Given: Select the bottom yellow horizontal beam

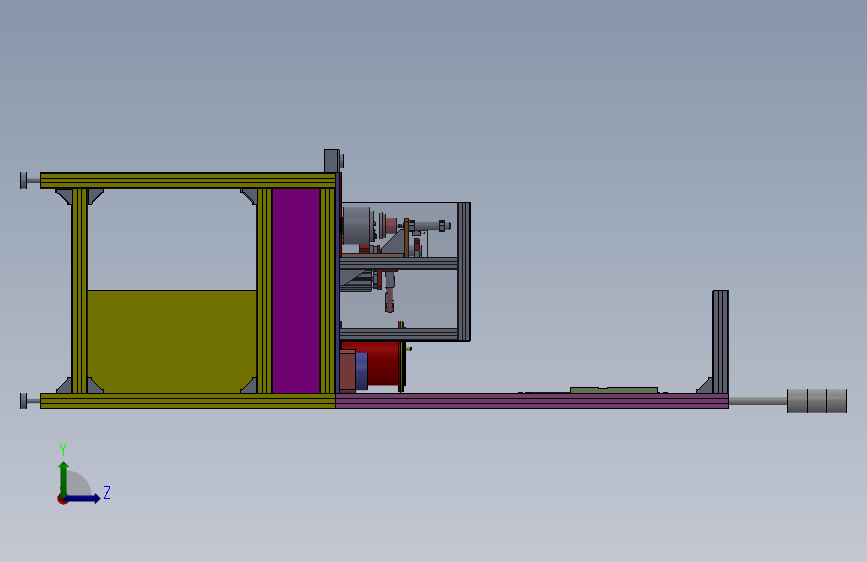Looking at the screenshot, I should click(x=188, y=400).
